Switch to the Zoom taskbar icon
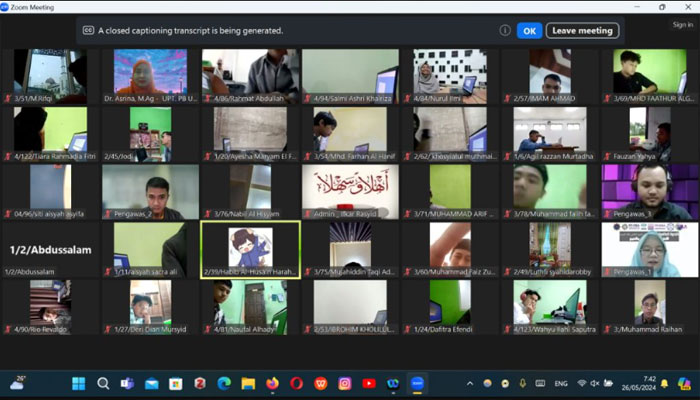 [x=418, y=383]
